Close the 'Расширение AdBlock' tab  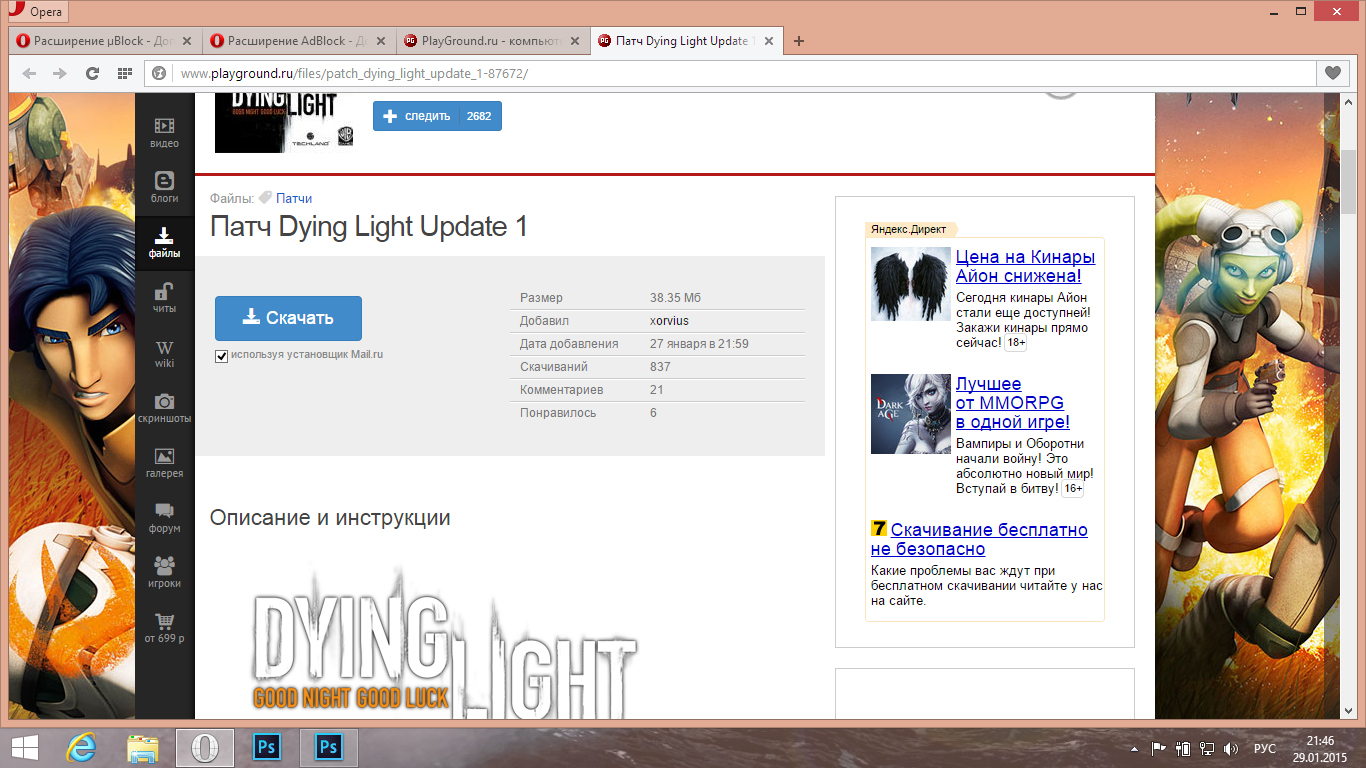[381, 41]
